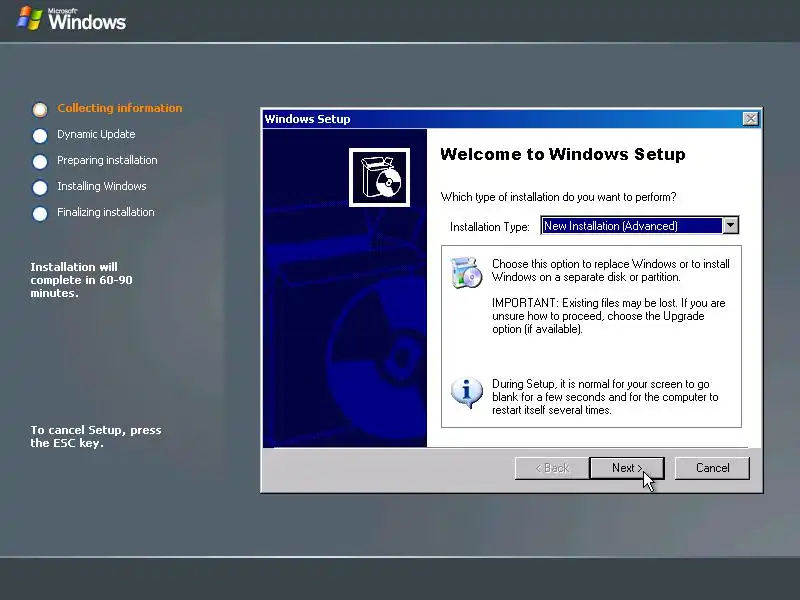
Task: Click the Dynamic Update step bullet
Action: (40, 135)
